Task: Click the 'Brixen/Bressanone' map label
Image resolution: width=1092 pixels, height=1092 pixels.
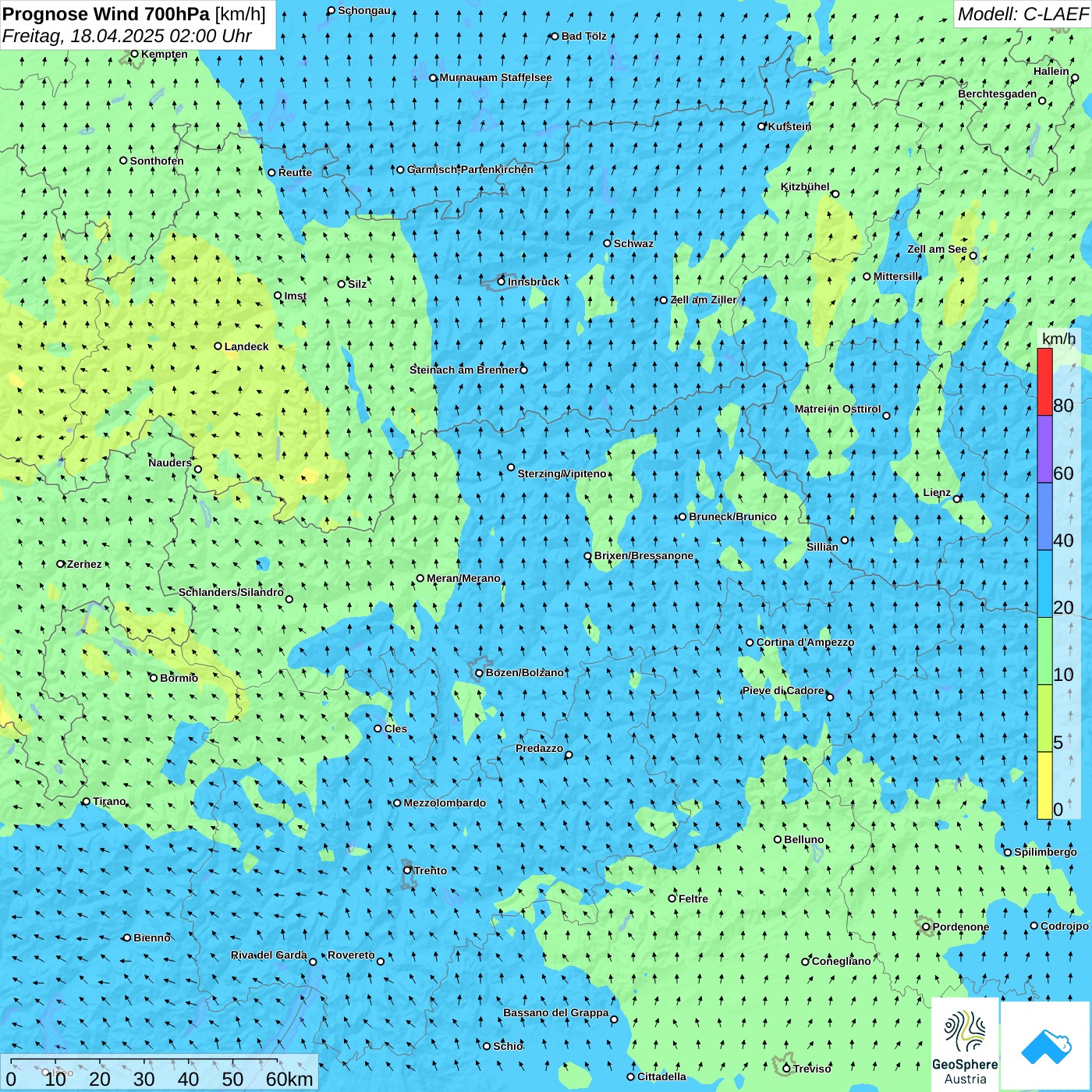Action: point(643,556)
